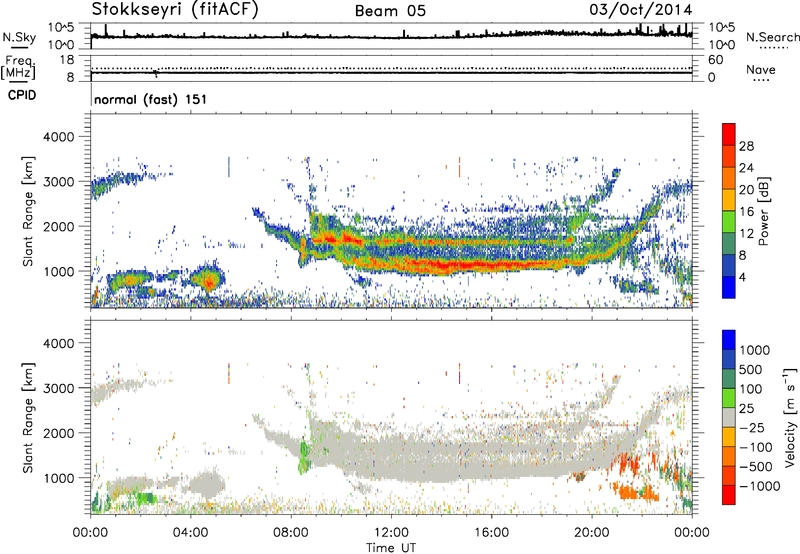Screen dimensions: 800x554
Task: Click velocity colorbar value 100
Action: (751, 389)
